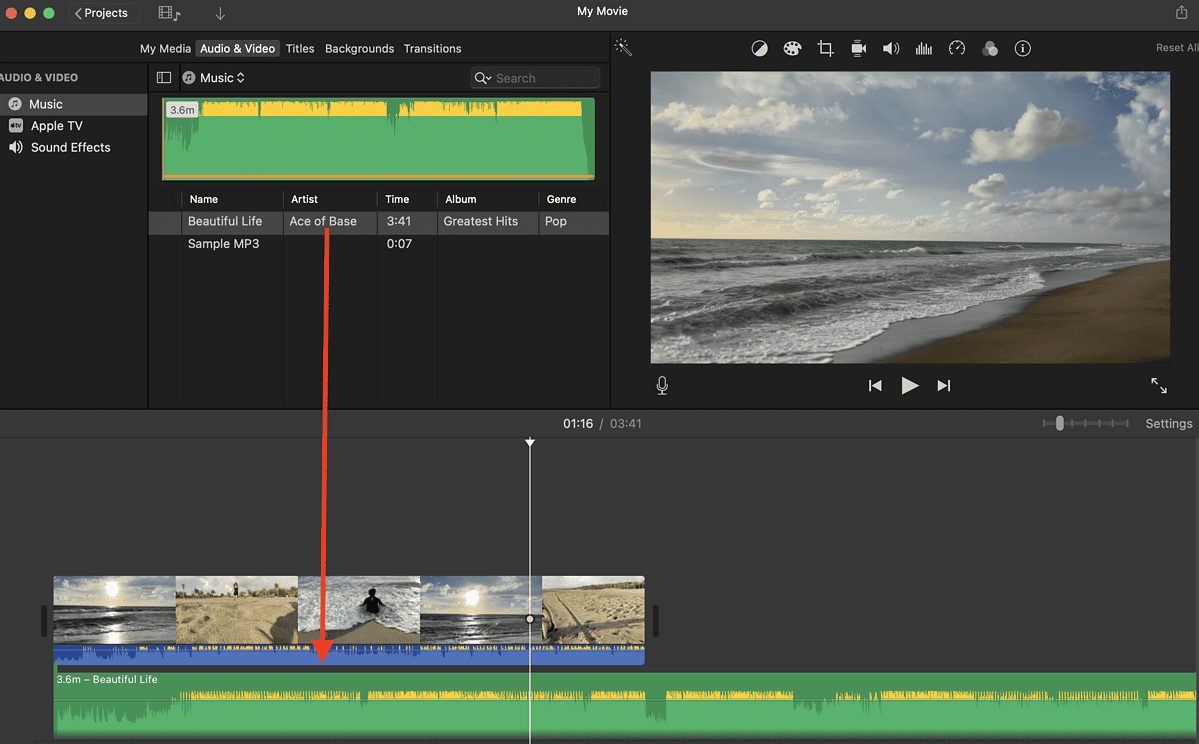This screenshot has width=1199, height=744.
Task: Select the Cropping tool
Action: [x=825, y=48]
